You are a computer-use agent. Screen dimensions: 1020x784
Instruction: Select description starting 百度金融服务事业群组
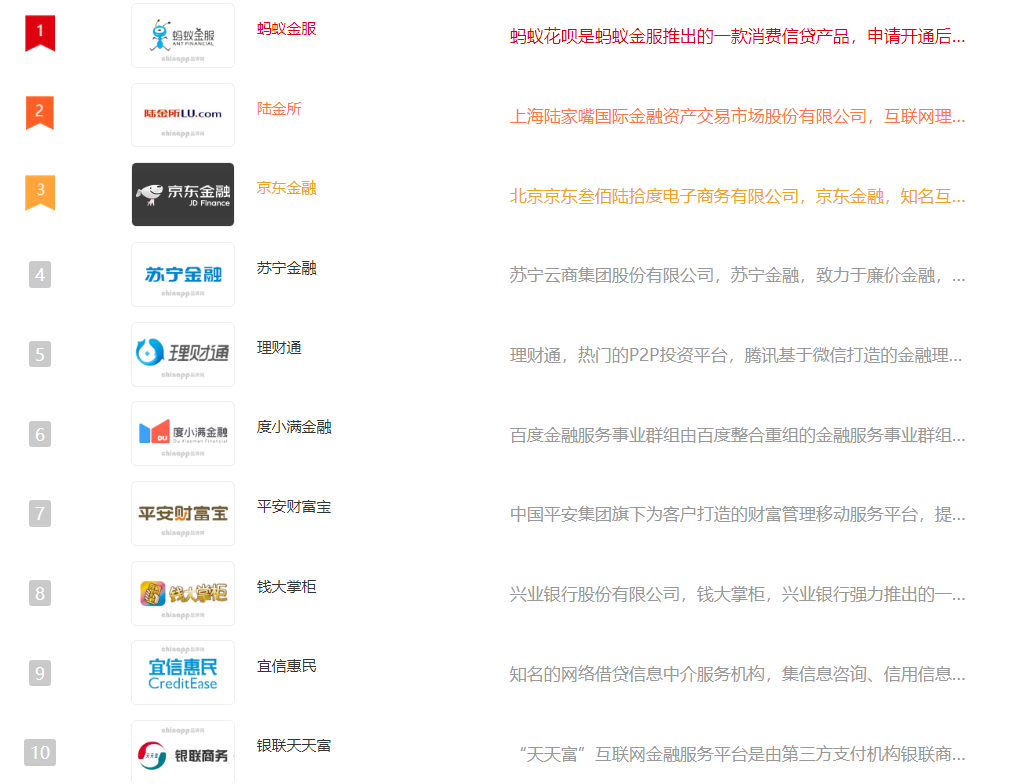(737, 435)
